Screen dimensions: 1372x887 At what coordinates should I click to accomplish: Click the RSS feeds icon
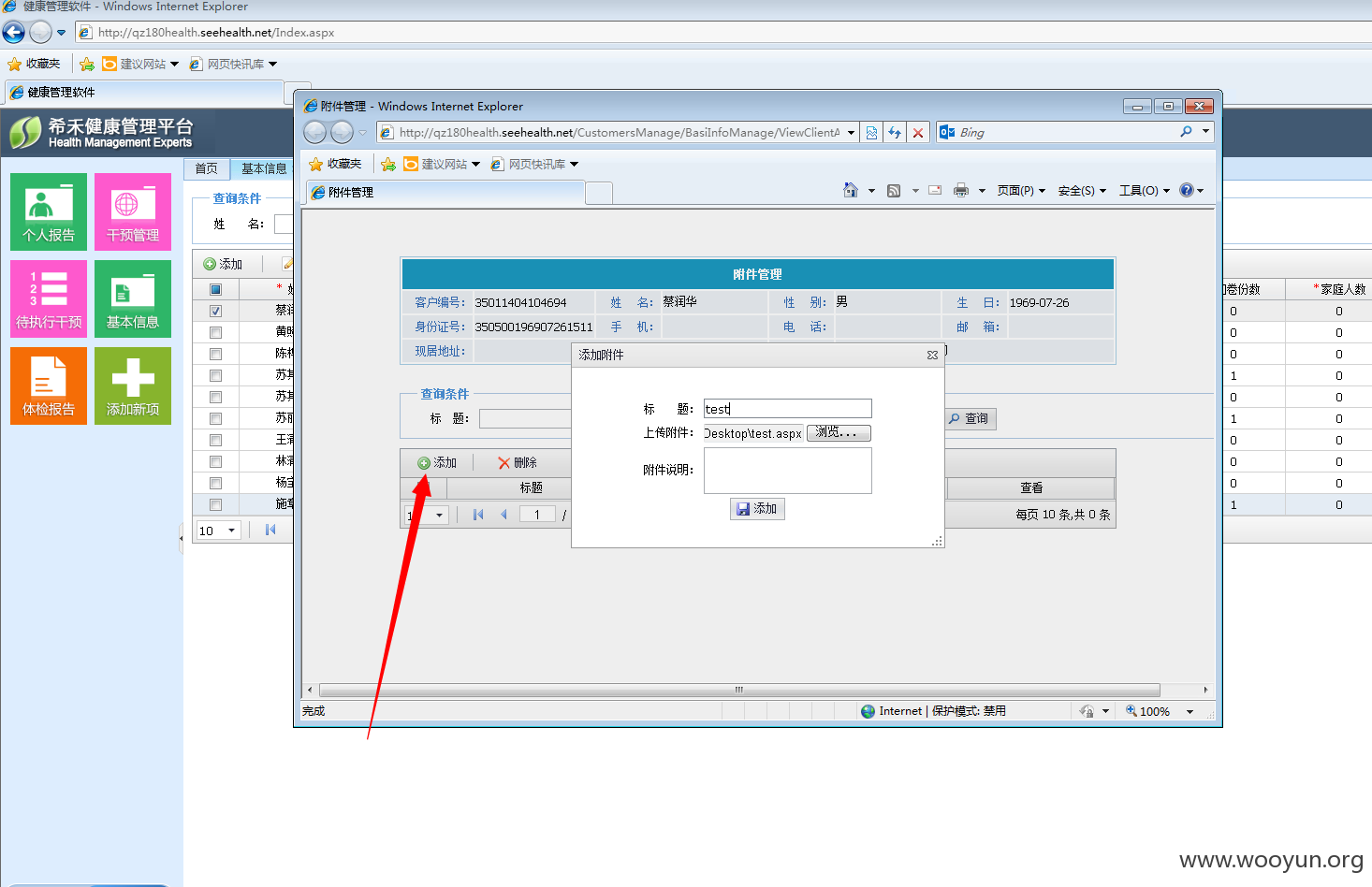[894, 191]
